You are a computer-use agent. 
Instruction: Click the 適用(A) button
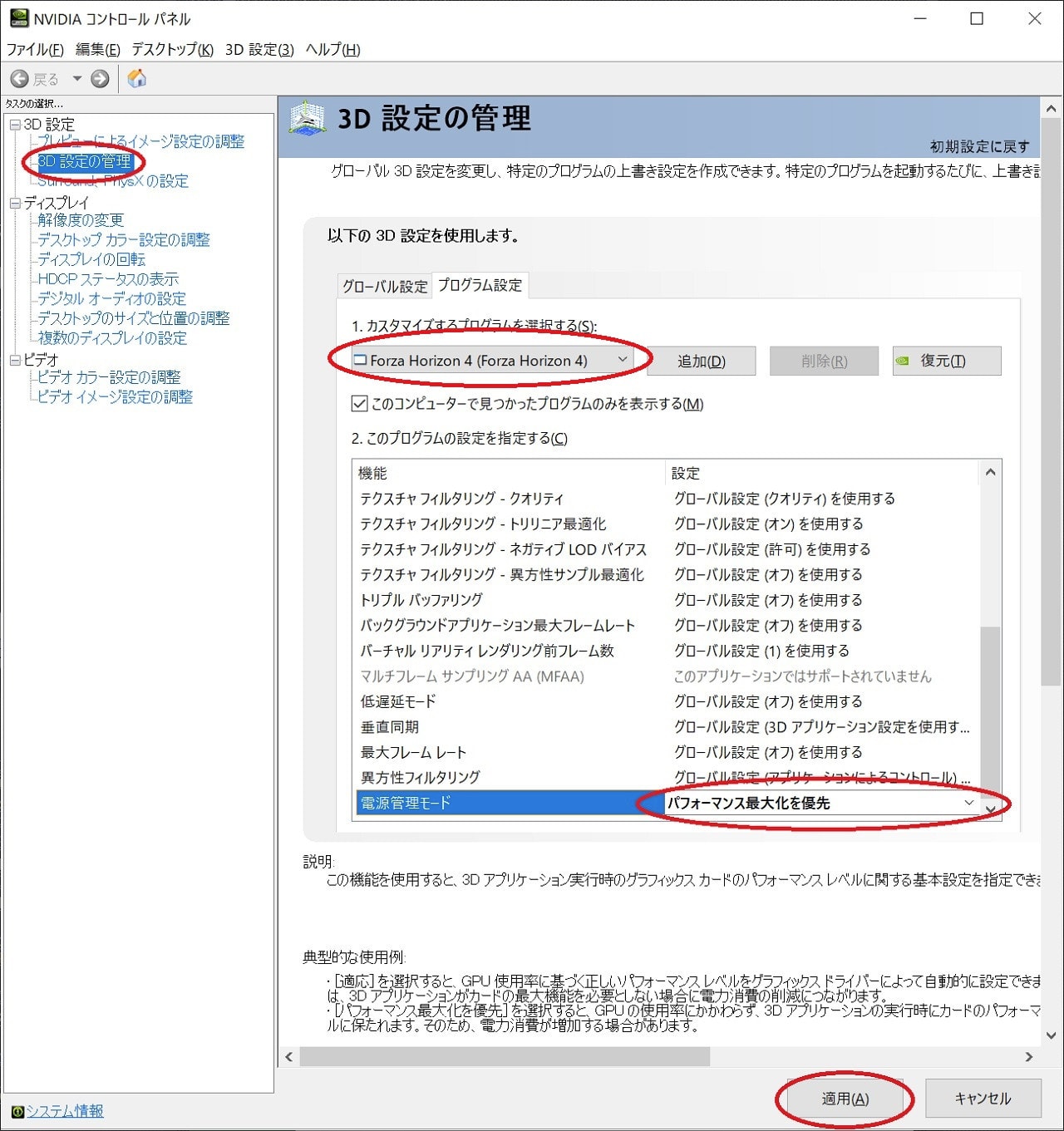pyautogui.click(x=845, y=1099)
